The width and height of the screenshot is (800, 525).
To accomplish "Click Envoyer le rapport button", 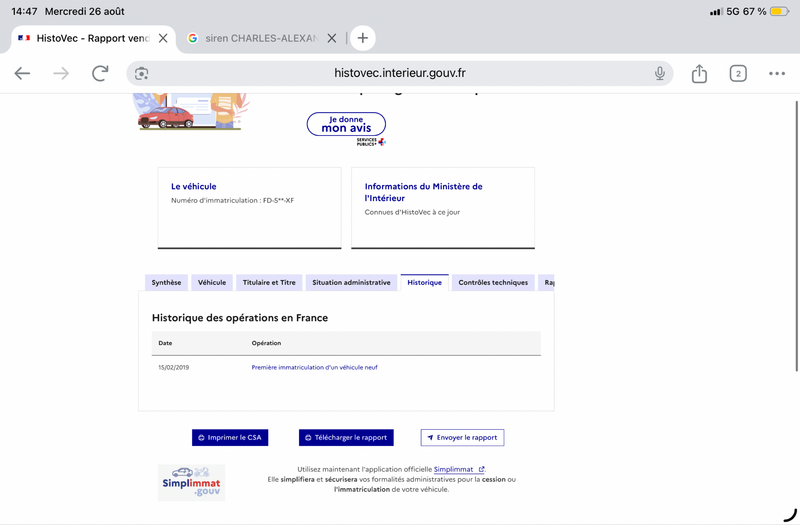I will (x=462, y=438).
